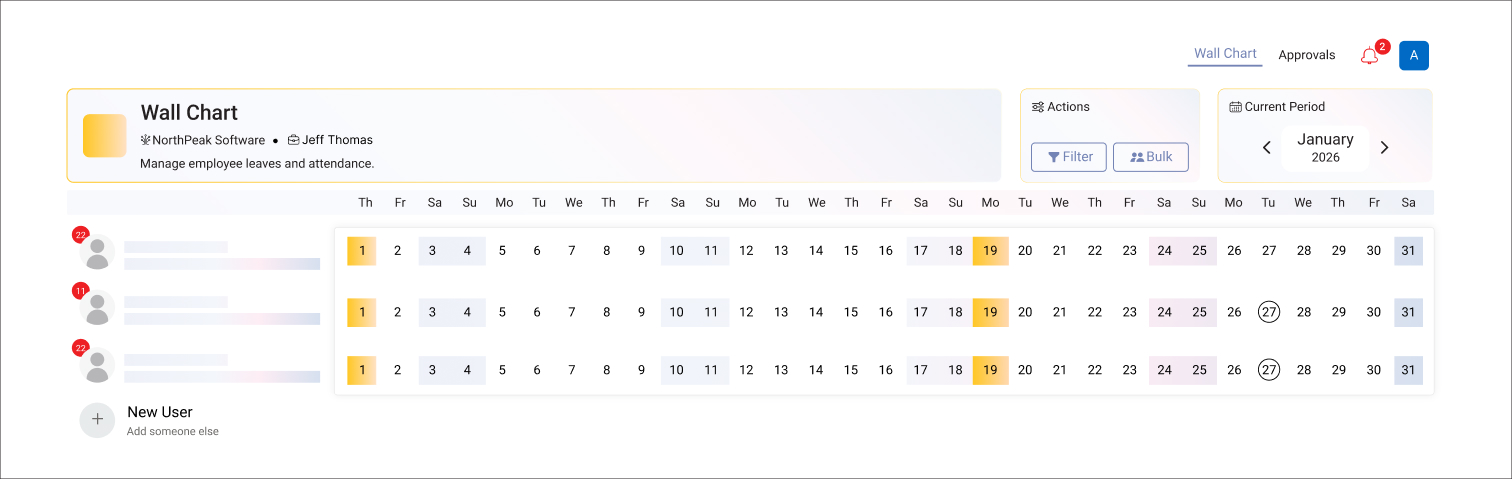This screenshot has width=1512, height=479.
Task: Click highlighted day 19 in first employee row
Action: 990,251
